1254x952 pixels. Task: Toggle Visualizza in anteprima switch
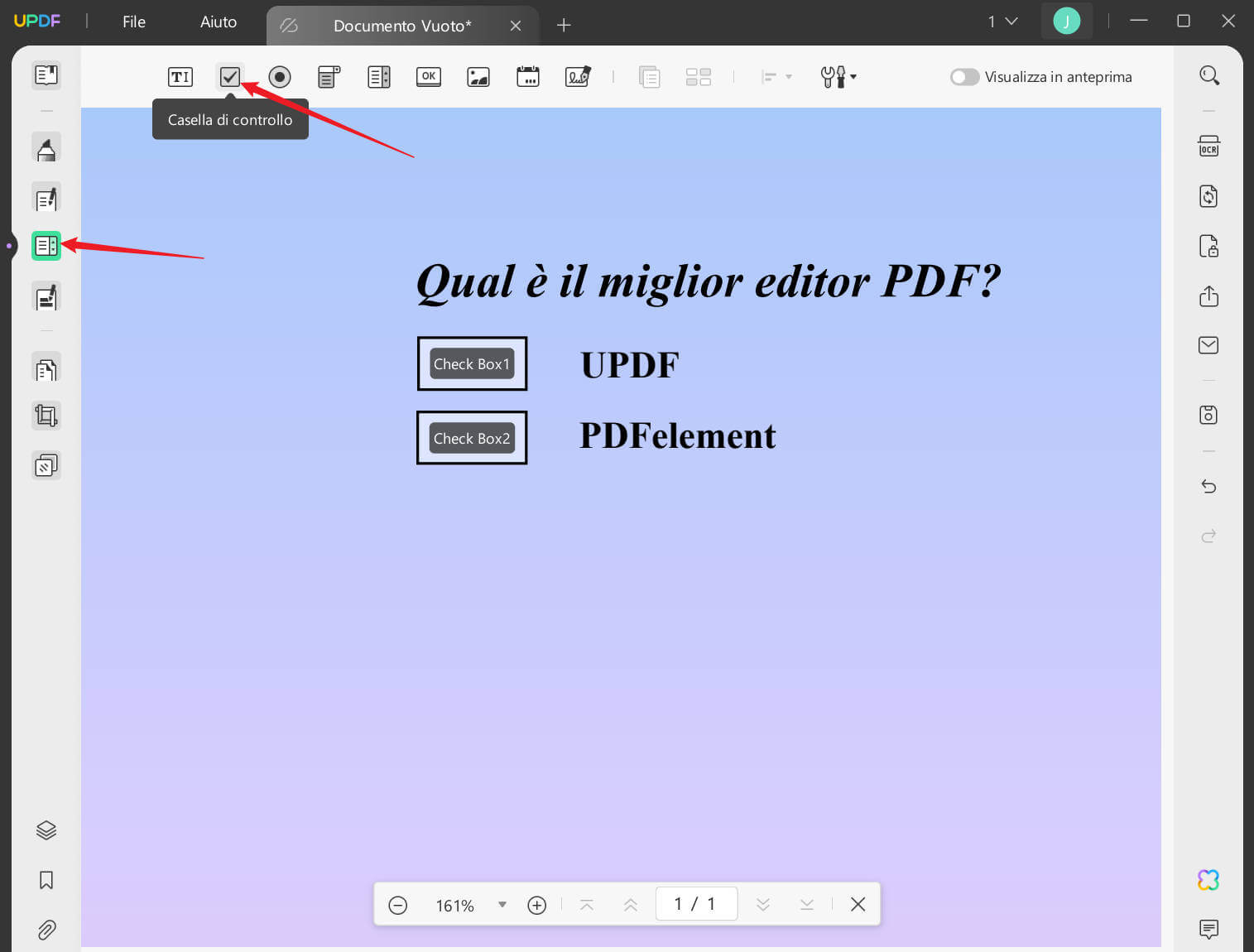coord(964,76)
